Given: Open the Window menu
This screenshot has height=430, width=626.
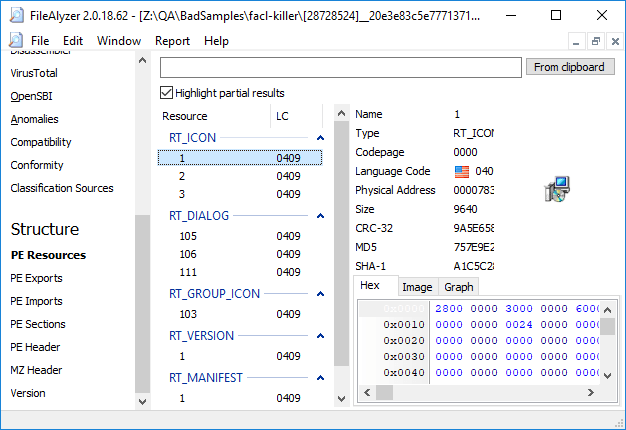Looking at the screenshot, I should (119, 41).
